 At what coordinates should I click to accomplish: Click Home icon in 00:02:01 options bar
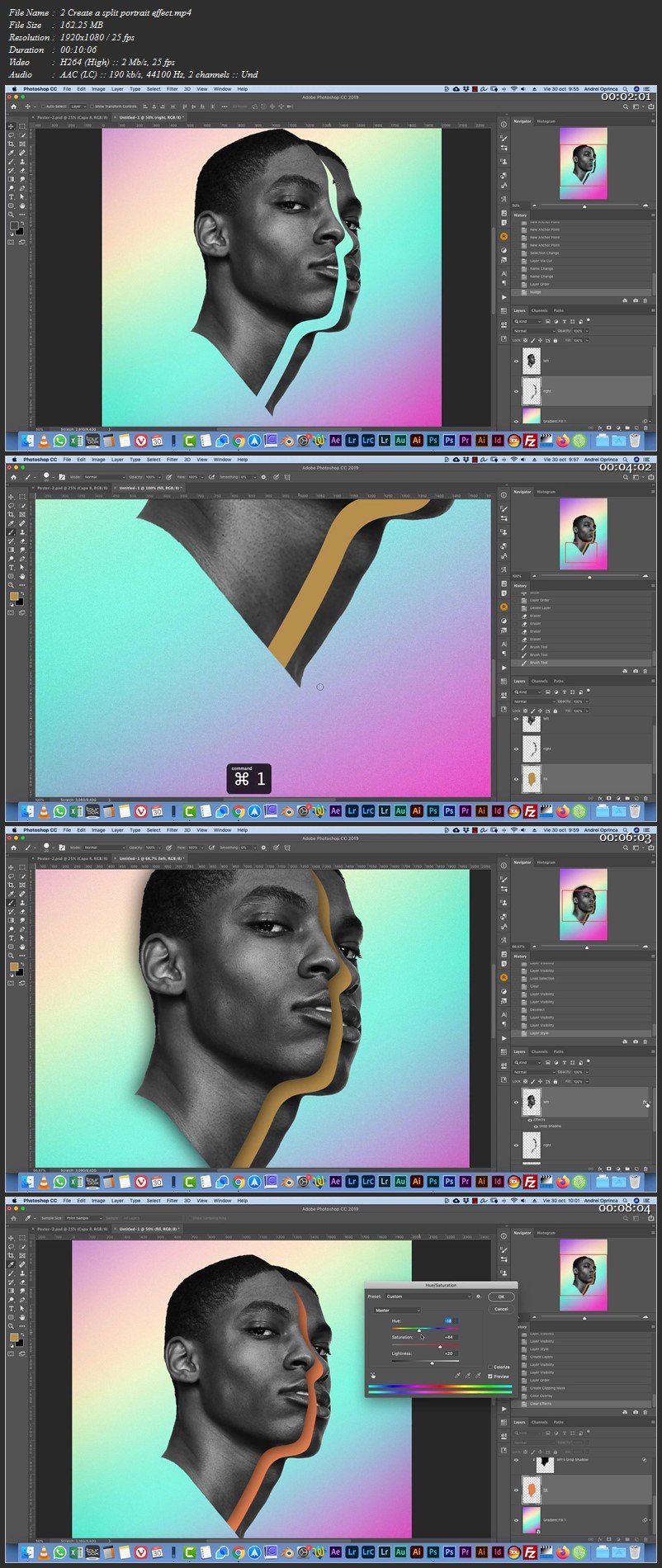tap(13, 106)
